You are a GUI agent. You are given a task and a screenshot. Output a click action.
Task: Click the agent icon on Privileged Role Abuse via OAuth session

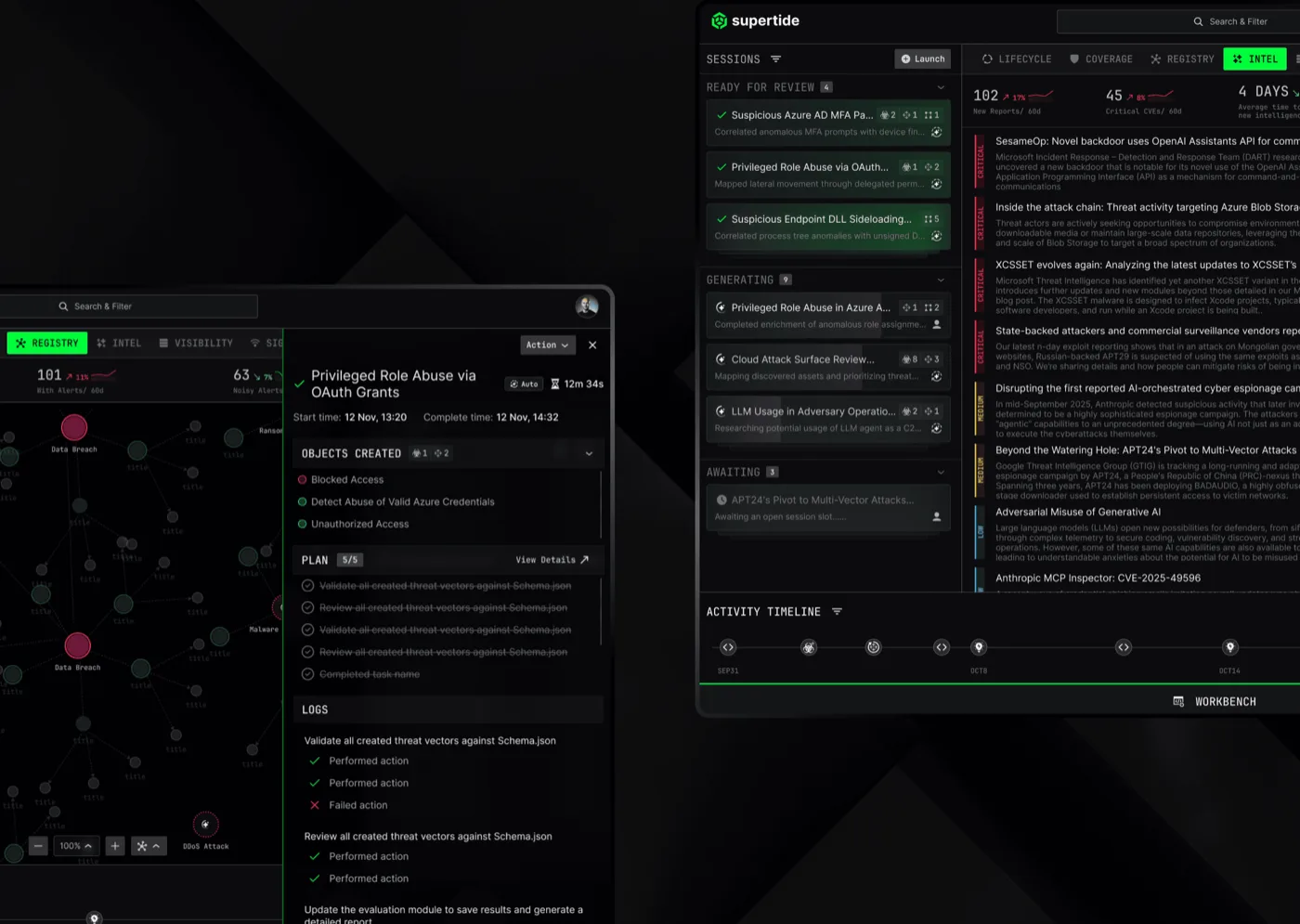pos(936,184)
